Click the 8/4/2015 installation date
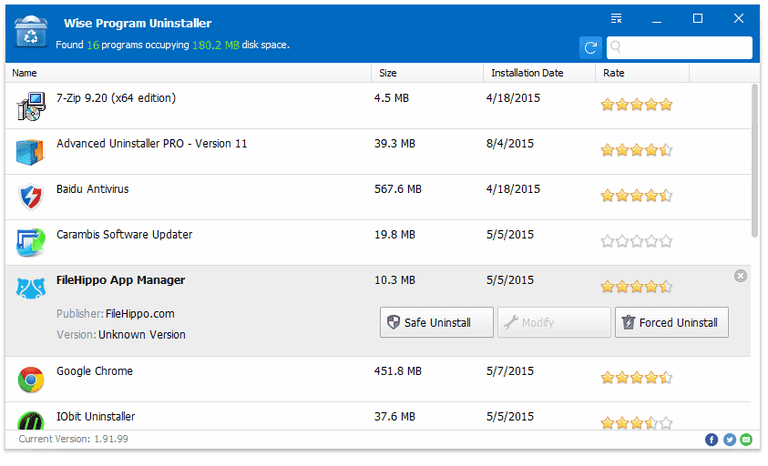Screen dimensions: 768x466 (510, 144)
